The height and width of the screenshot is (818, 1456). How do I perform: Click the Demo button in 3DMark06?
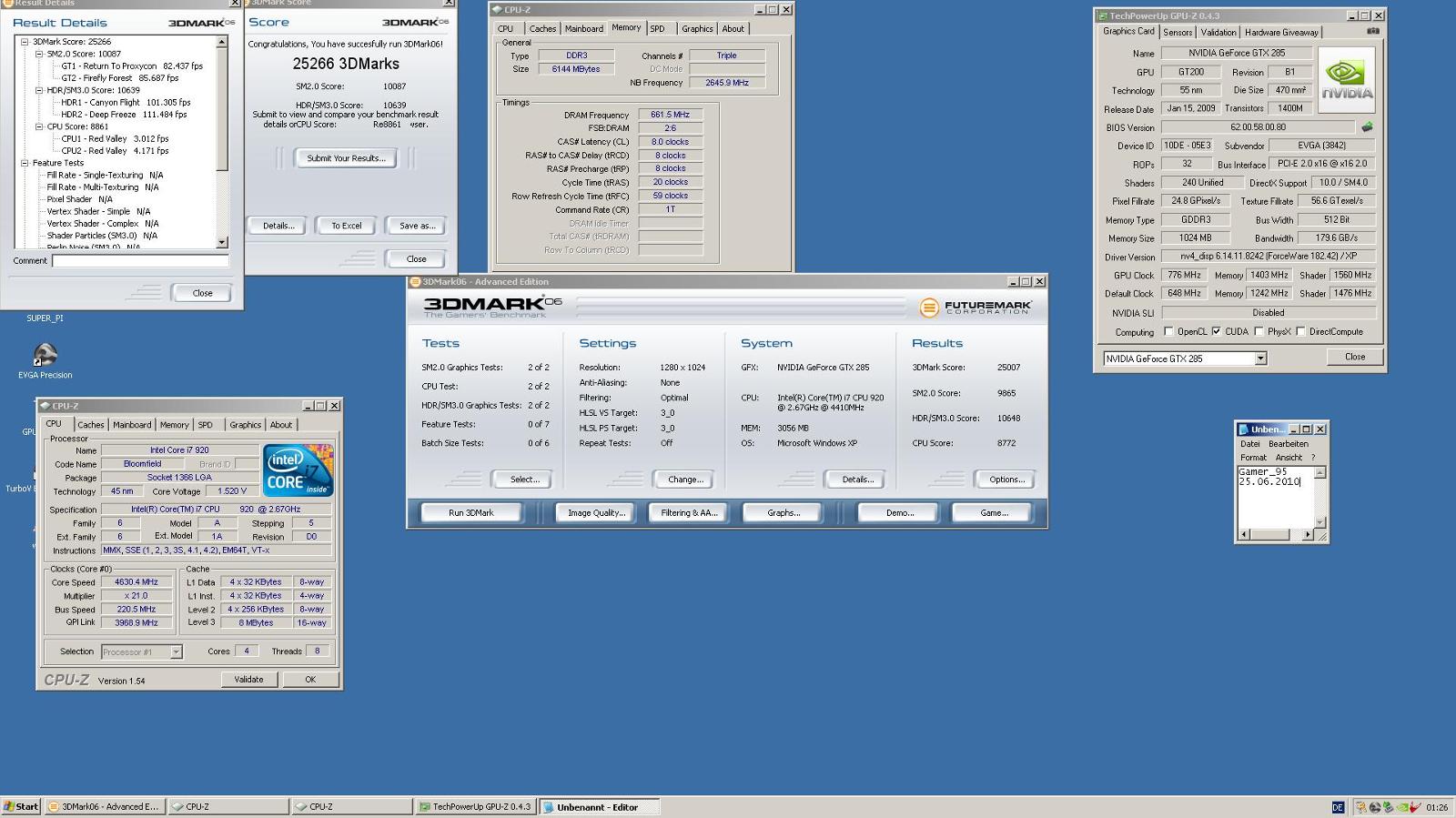(x=899, y=513)
